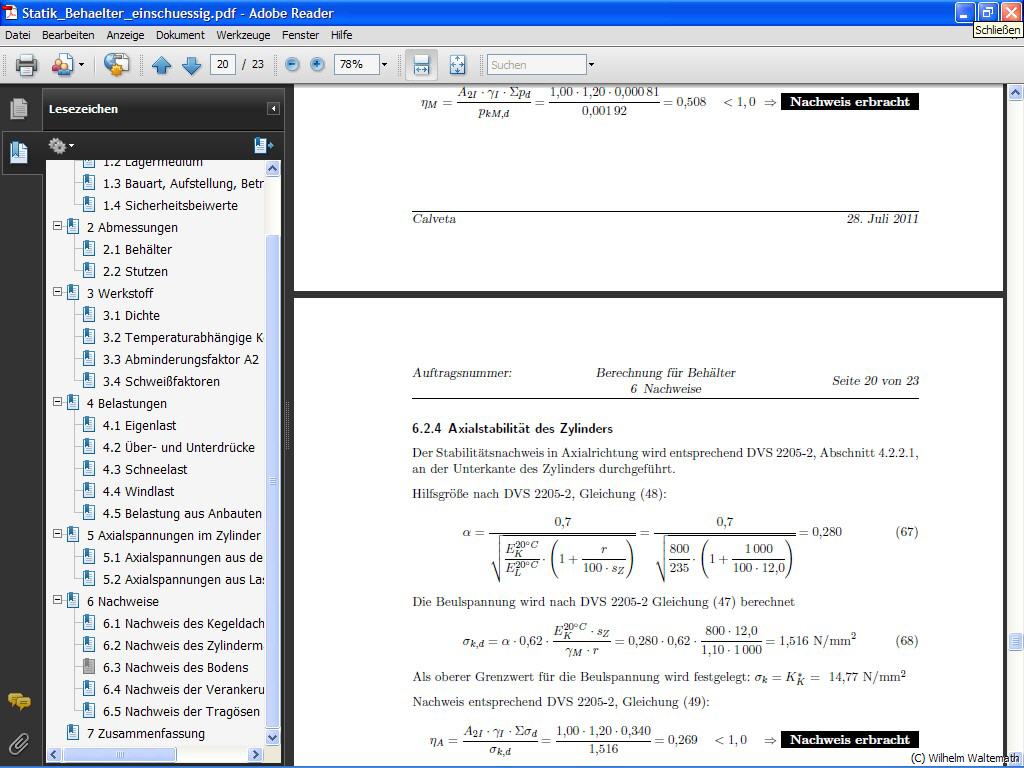Click the zoom in plus button
Image resolution: width=1024 pixels, height=768 pixels.
pyautogui.click(x=317, y=65)
